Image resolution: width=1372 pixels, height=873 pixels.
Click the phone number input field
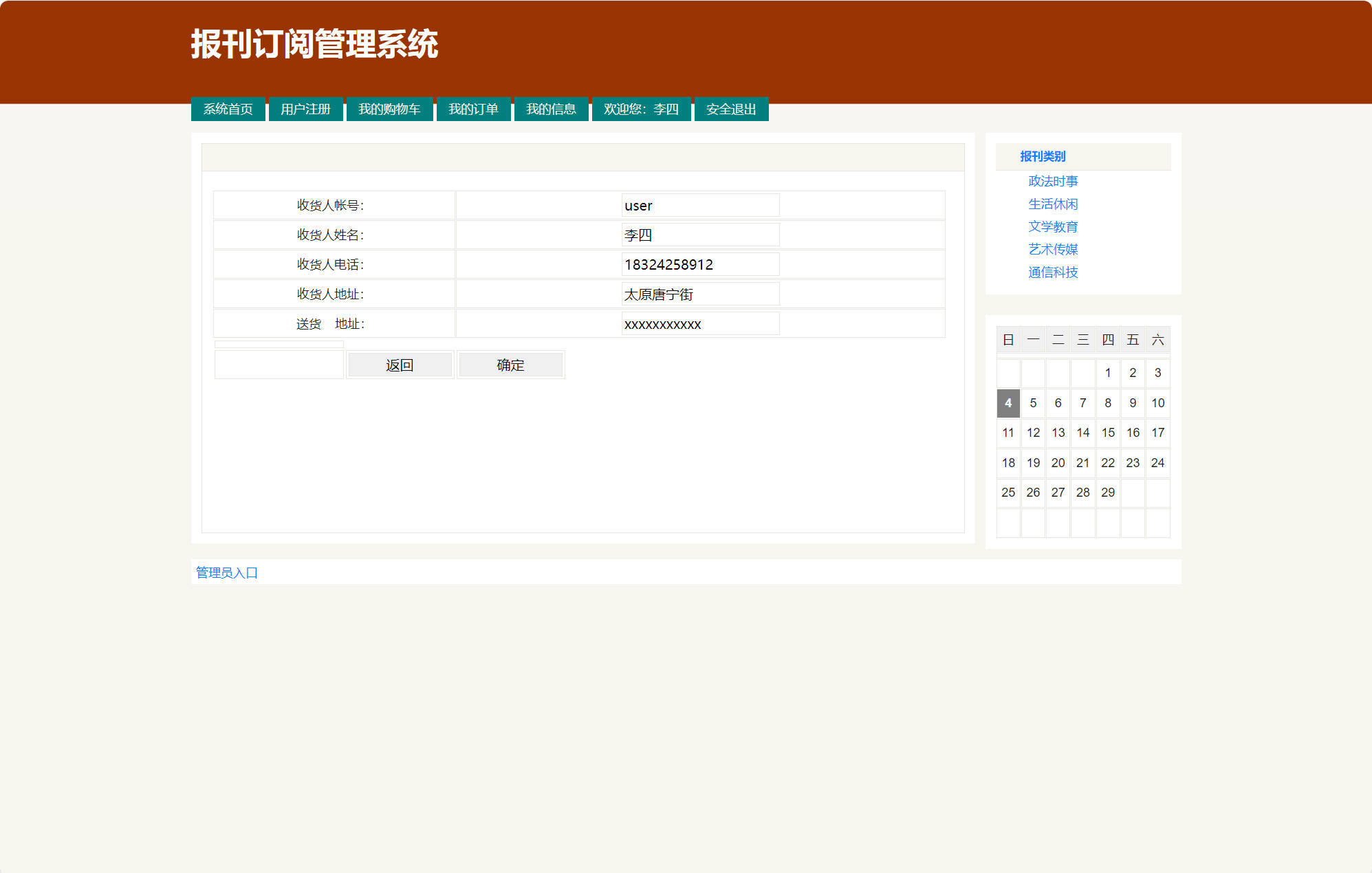pyautogui.click(x=700, y=264)
